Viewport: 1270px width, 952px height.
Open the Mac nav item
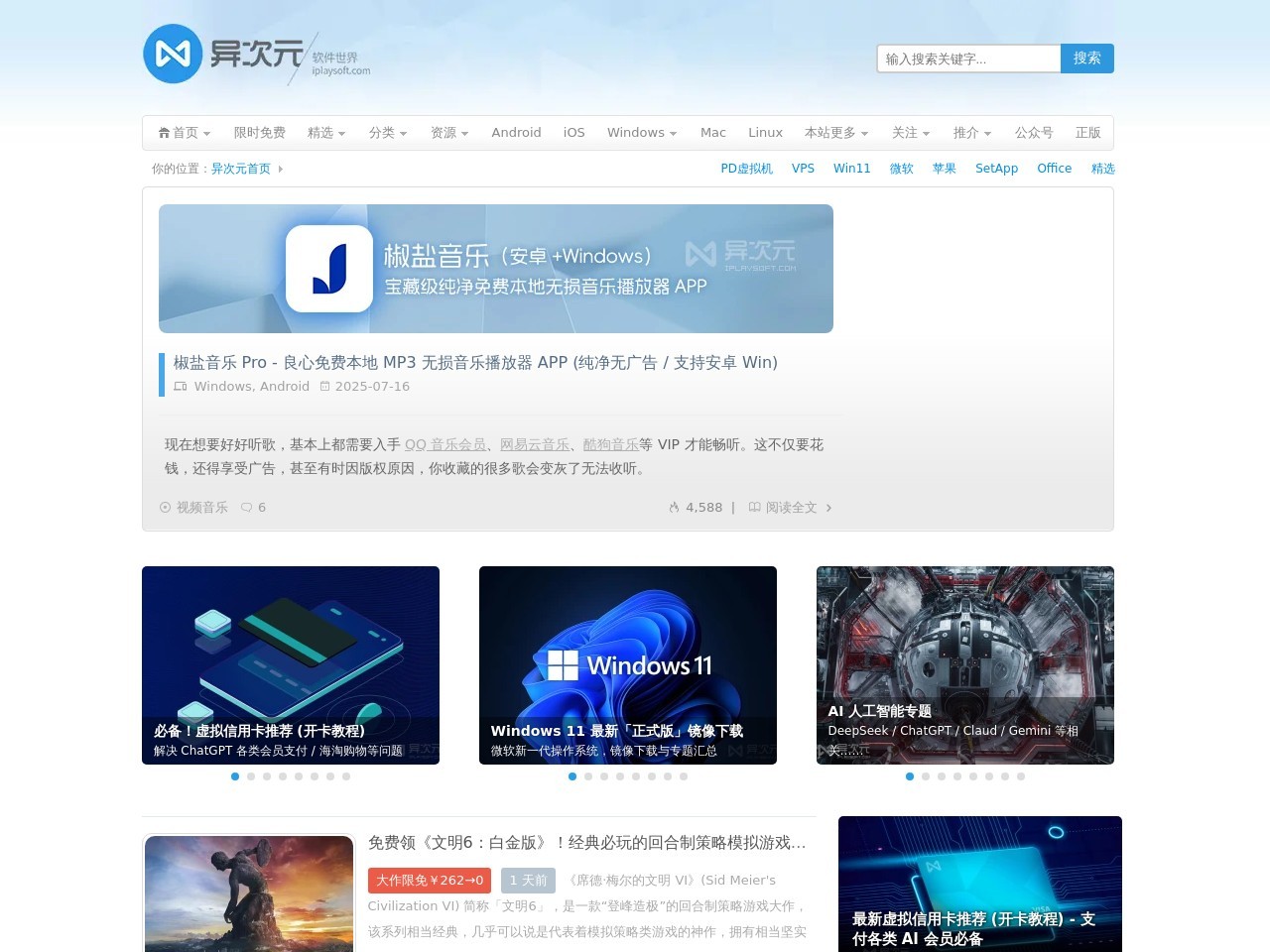pyautogui.click(x=713, y=133)
